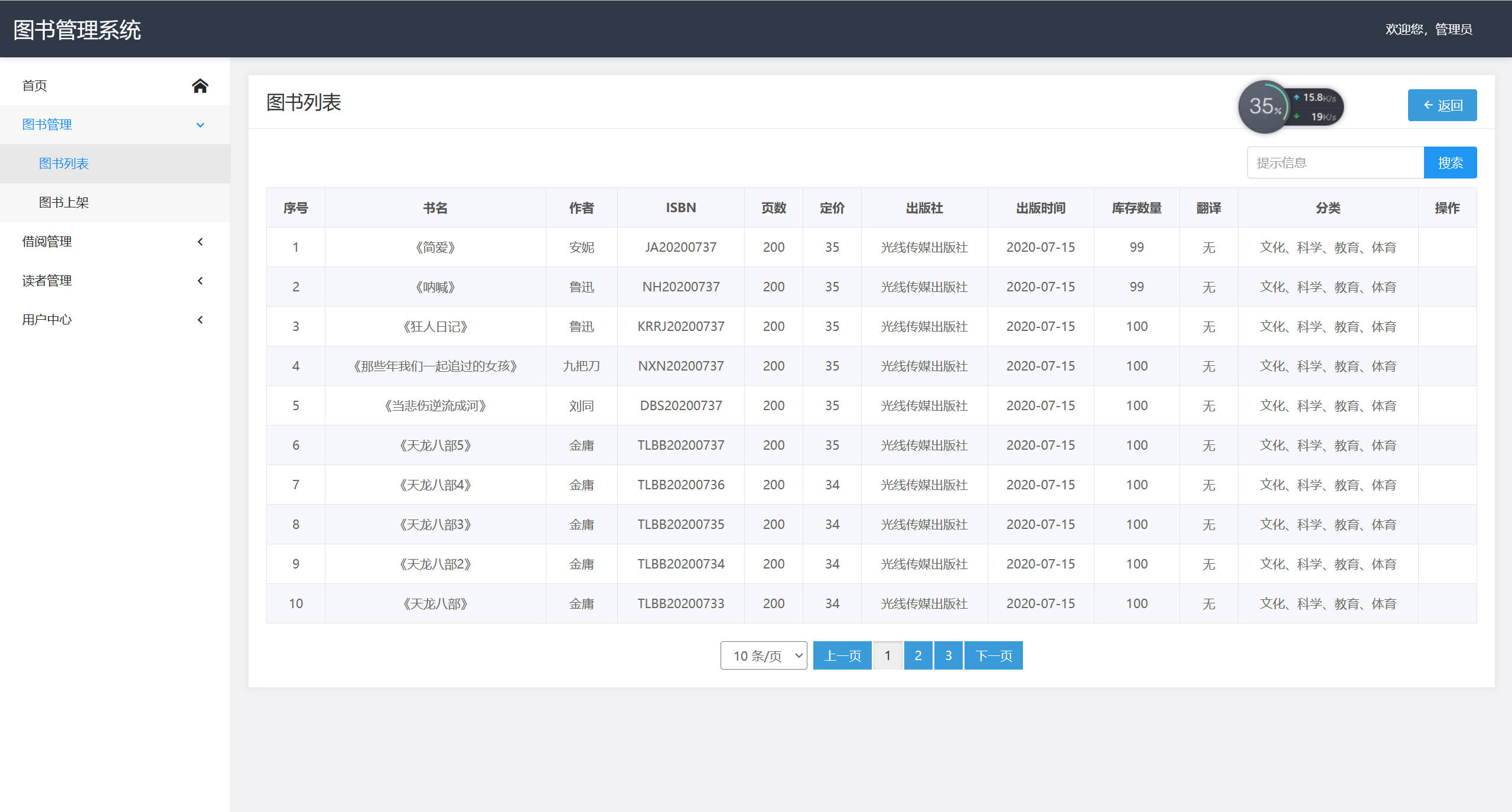Click the home icon beside 首页

point(200,85)
